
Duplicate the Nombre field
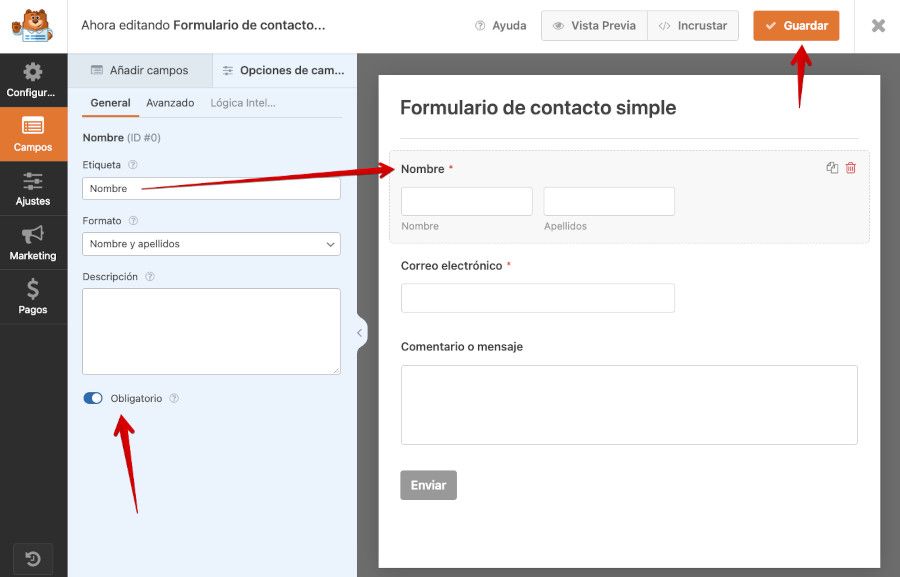832,168
